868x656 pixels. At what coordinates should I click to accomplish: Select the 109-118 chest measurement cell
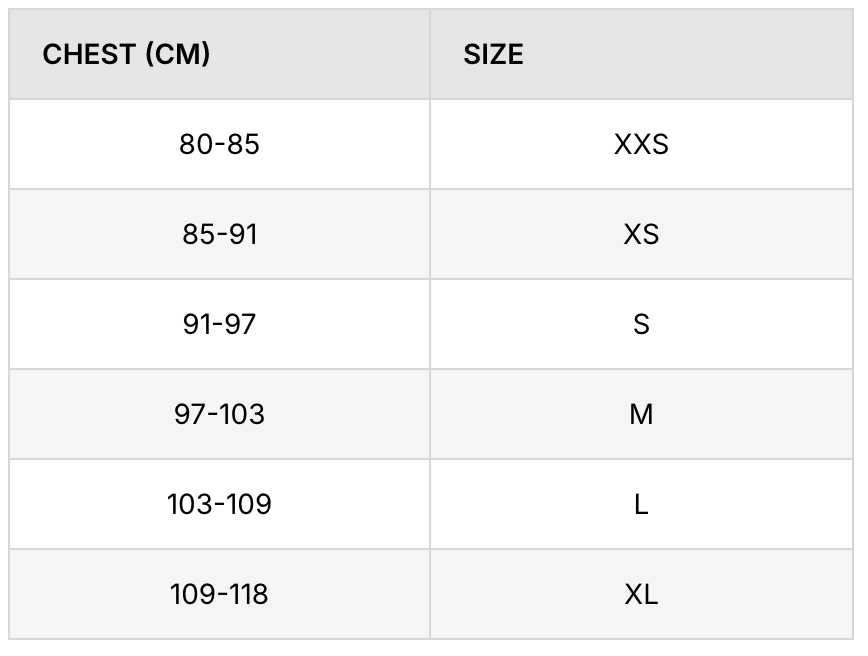click(219, 595)
